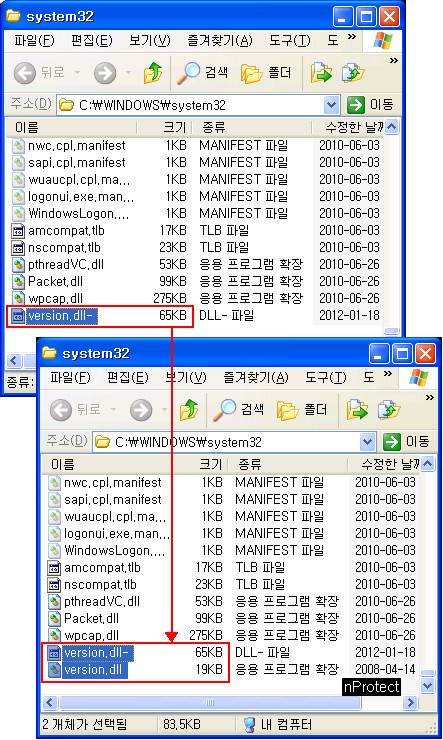Click the Up folder icon in front window
This screenshot has height=740, width=443.
tap(189, 410)
